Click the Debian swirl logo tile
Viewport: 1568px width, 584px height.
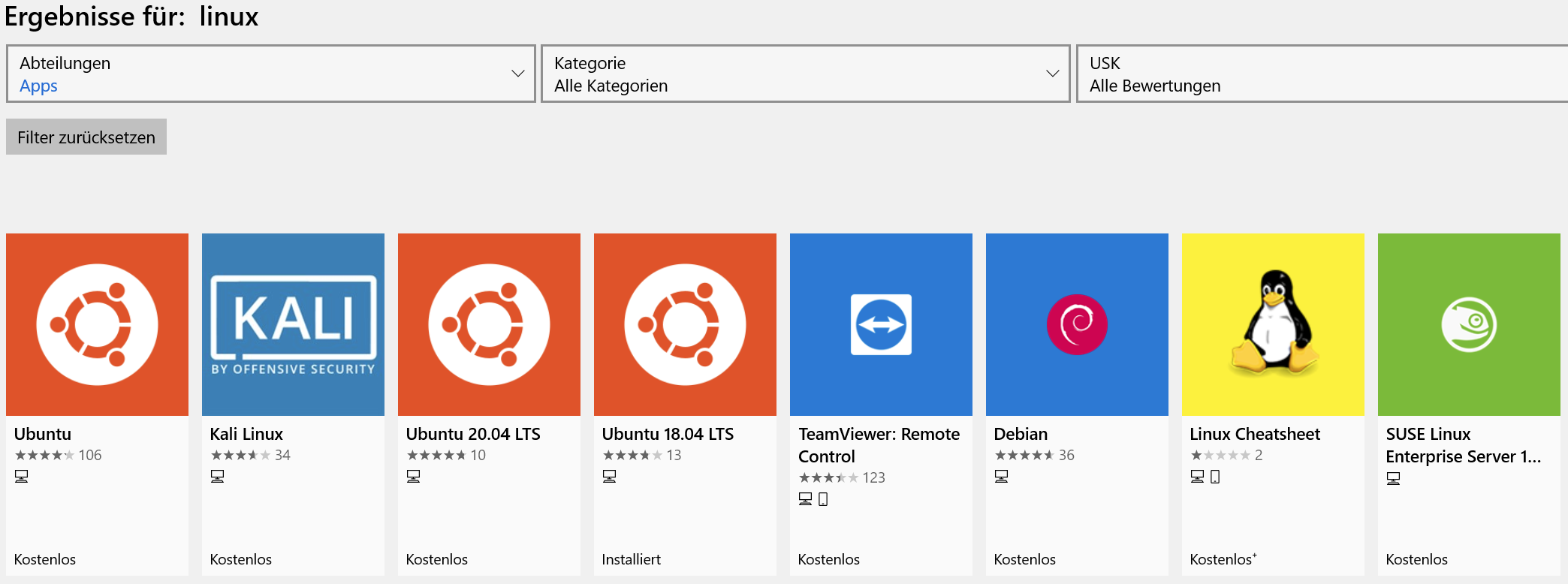pos(1077,324)
